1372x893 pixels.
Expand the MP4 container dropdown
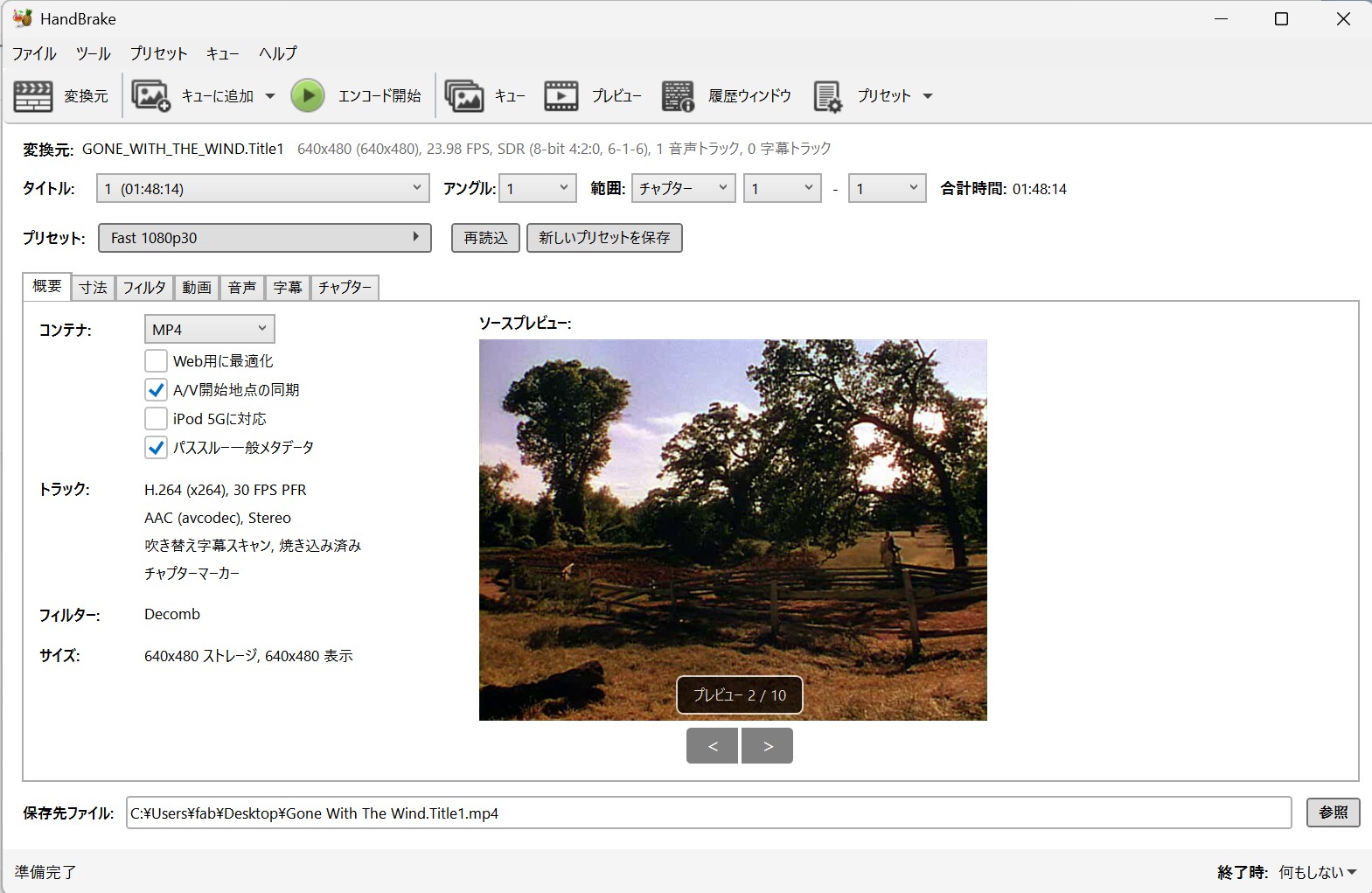[209, 329]
